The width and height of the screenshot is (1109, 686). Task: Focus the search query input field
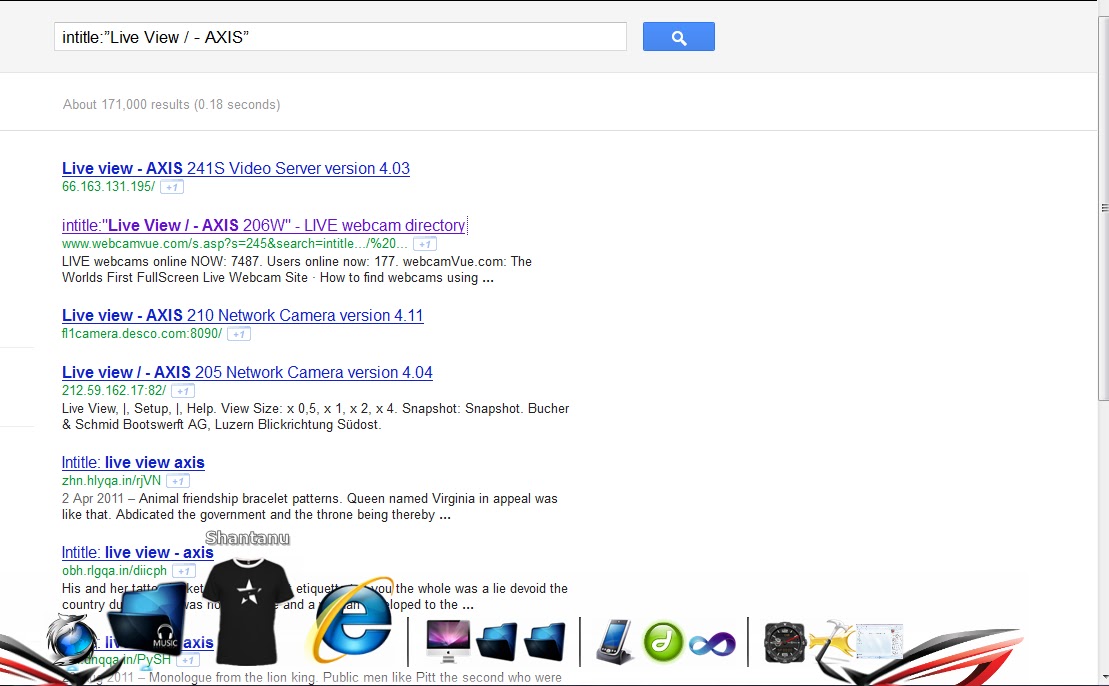click(x=340, y=37)
